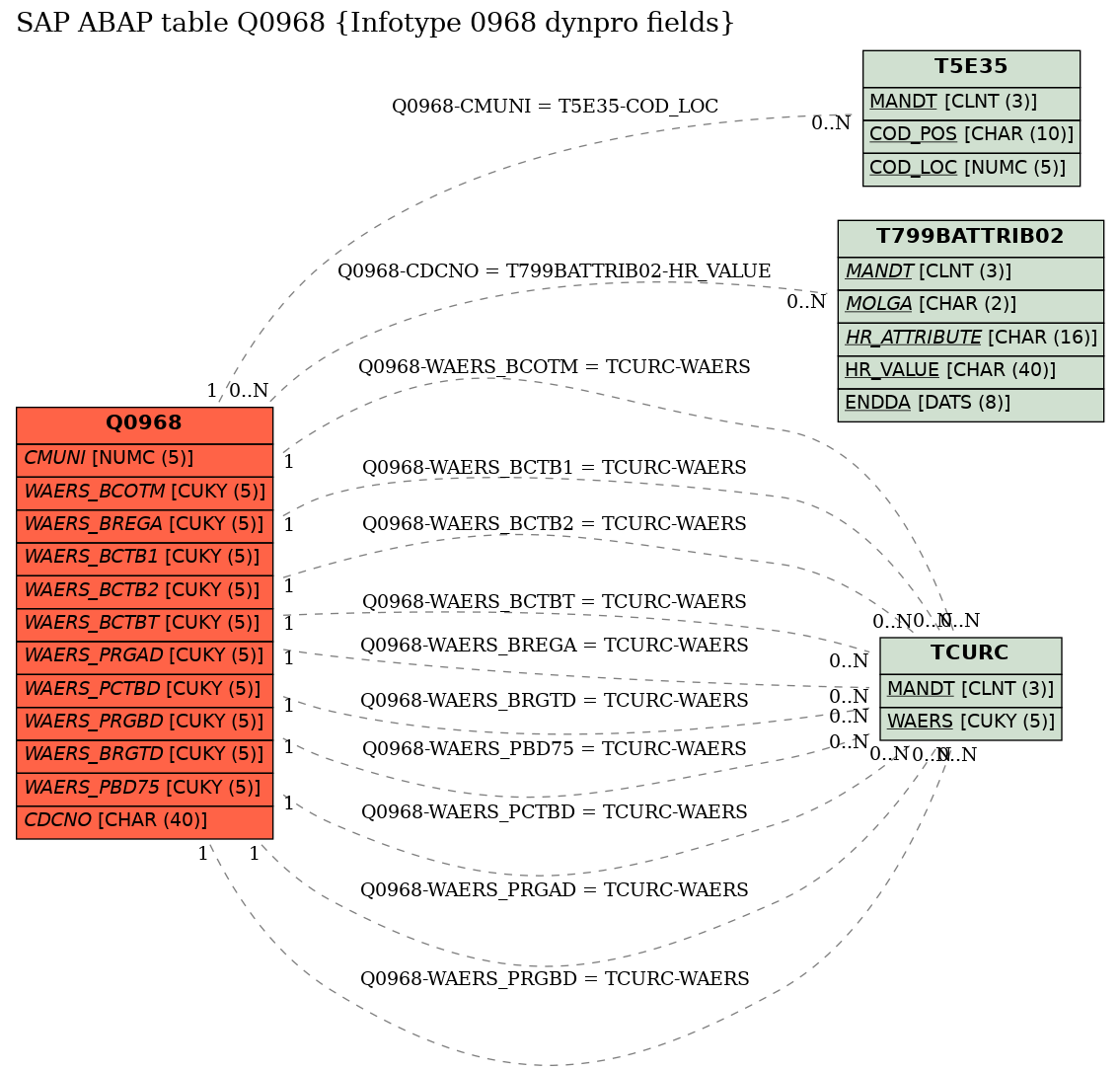Click the CDCNO = T799BATTRIB02-HR_VALUE relation label
The height and width of the screenshot is (1071, 1120).
click(554, 271)
